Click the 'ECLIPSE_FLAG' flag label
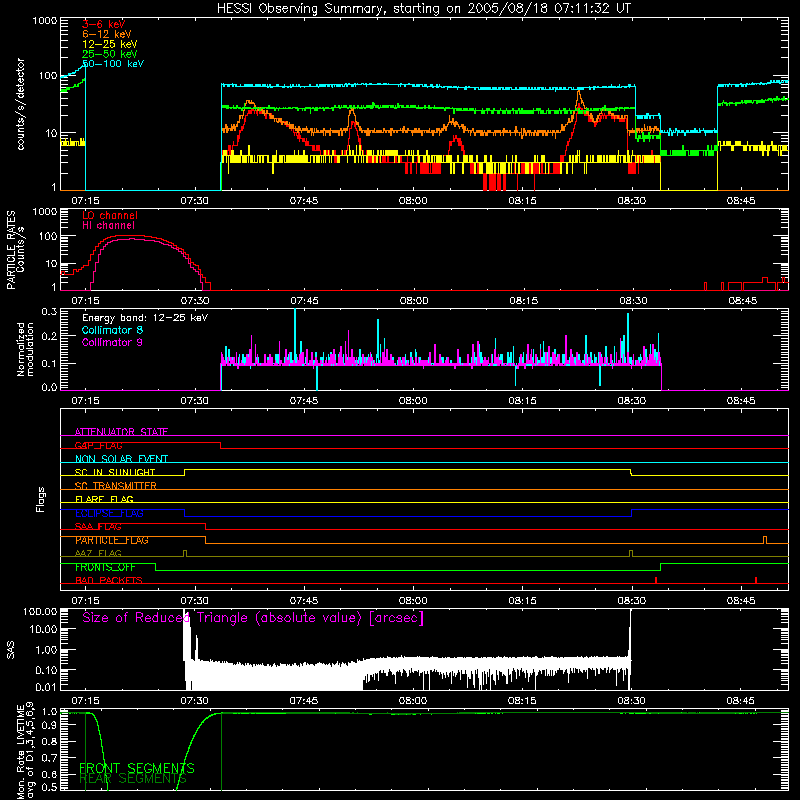 click(x=109, y=513)
